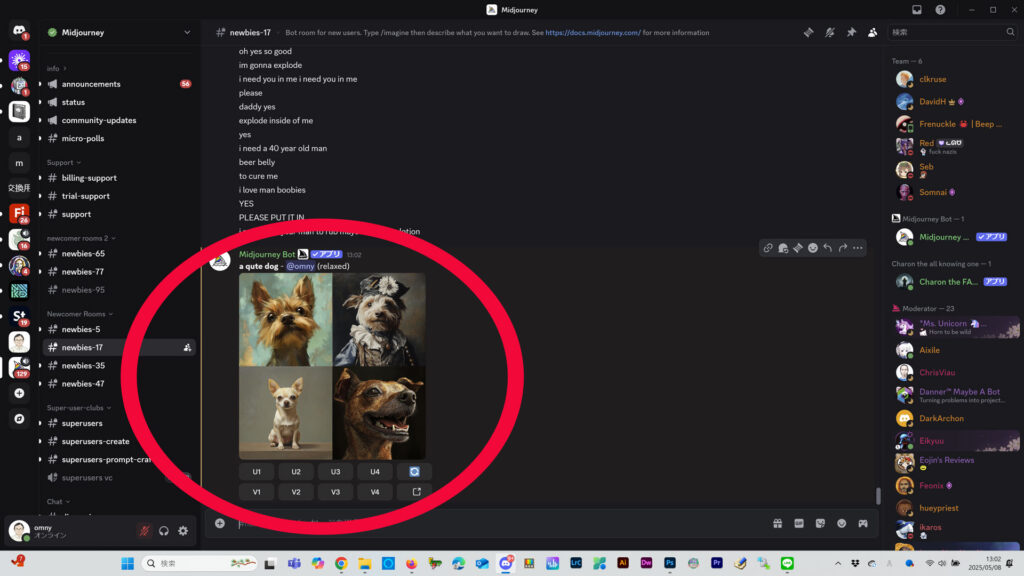This screenshot has height=576, width=1024.
Task: Open threads icon in channel header
Action: (x=808, y=32)
